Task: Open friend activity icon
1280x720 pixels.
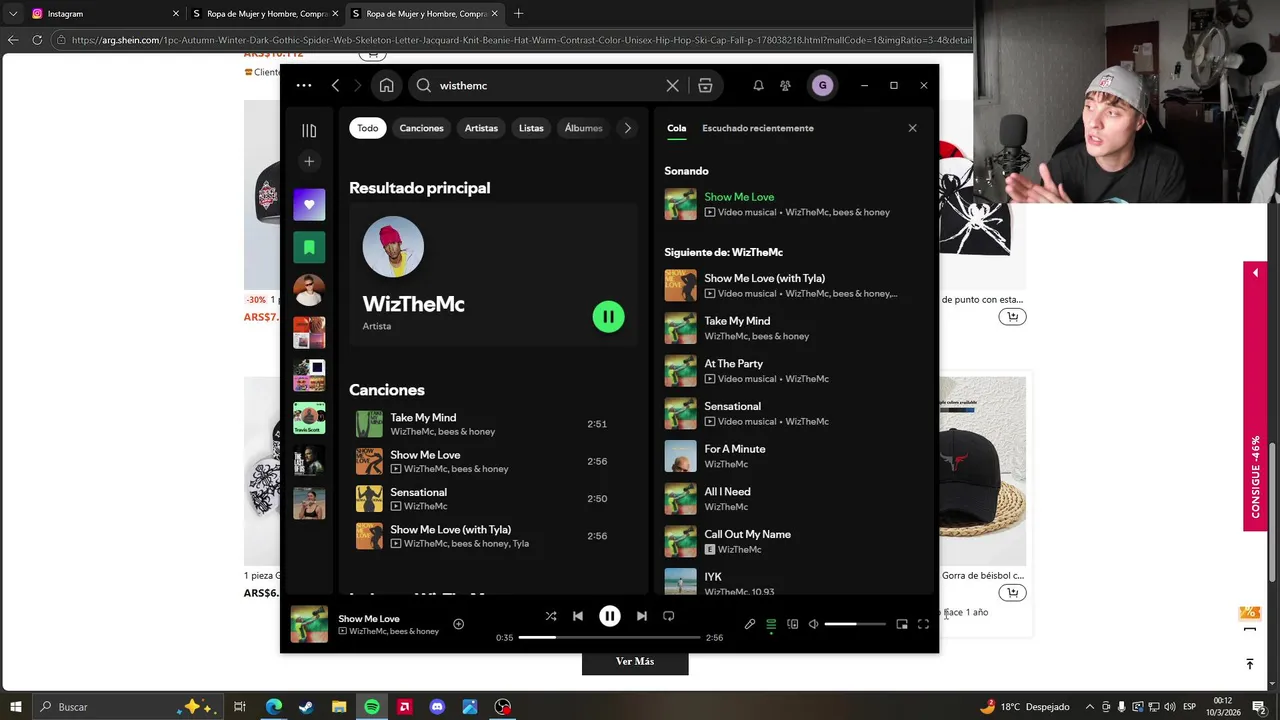Action: click(x=785, y=86)
